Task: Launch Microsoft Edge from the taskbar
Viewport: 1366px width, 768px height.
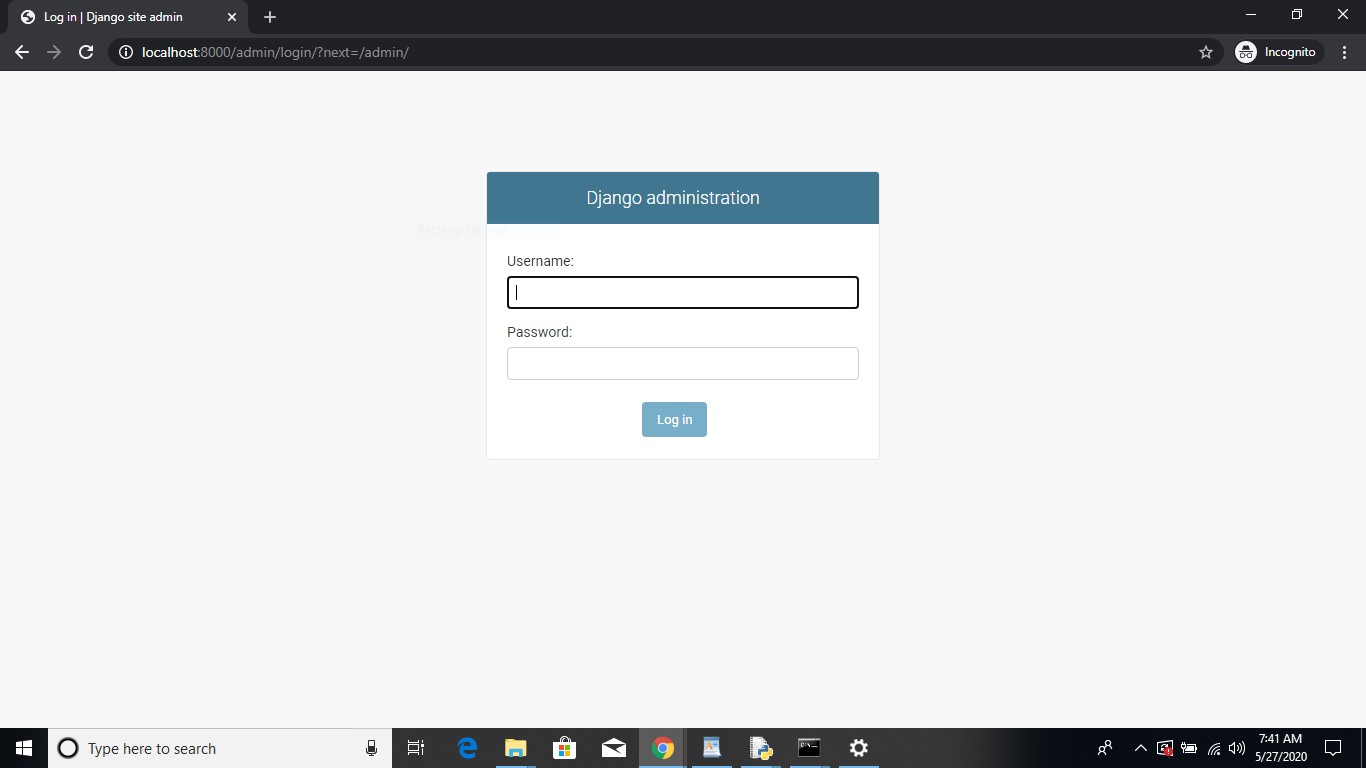Action: [467, 748]
